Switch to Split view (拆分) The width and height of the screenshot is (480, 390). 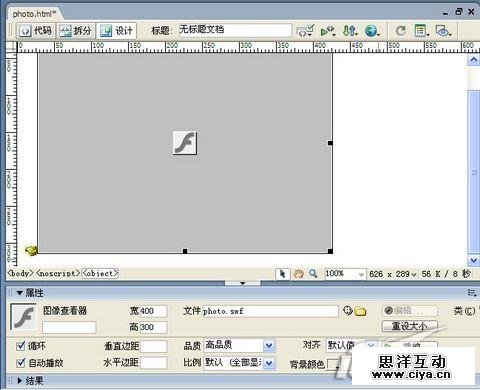[x=76, y=31]
